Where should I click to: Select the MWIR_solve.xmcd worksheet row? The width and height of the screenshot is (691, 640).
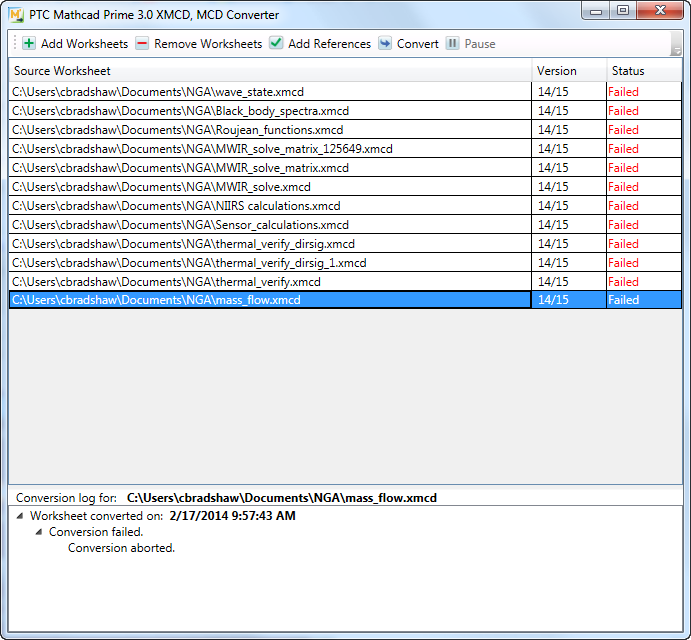(345, 186)
